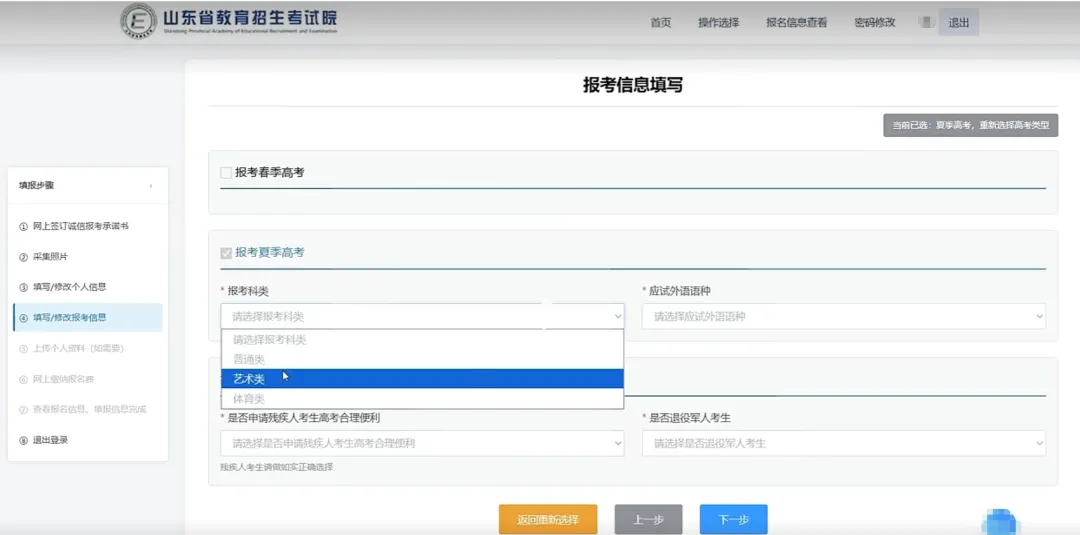Collapse the 填报步骤 sidebar panel arrow
This screenshot has width=1080, height=535.
click(x=151, y=186)
